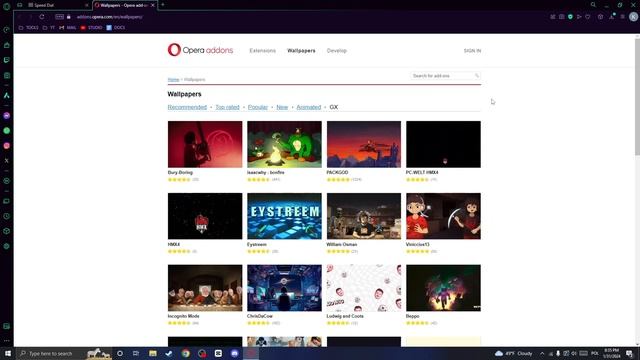
Task: Click the Opera addons logo
Action: (x=200, y=50)
